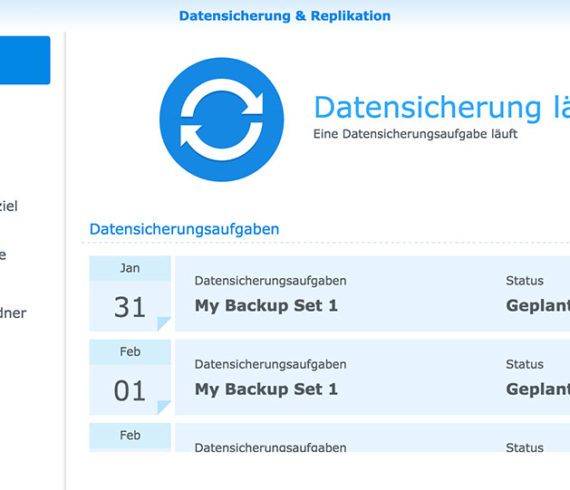This screenshot has height=490, width=570.
Task: Open the sidebar entry ending in 'ziel'
Action: (x=8, y=206)
